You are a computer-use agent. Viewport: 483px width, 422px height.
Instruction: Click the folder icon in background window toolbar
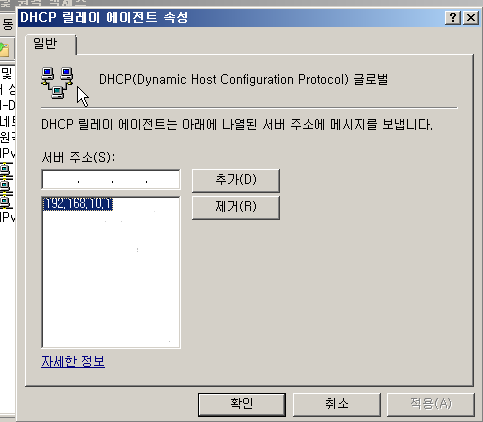click(x=4, y=50)
